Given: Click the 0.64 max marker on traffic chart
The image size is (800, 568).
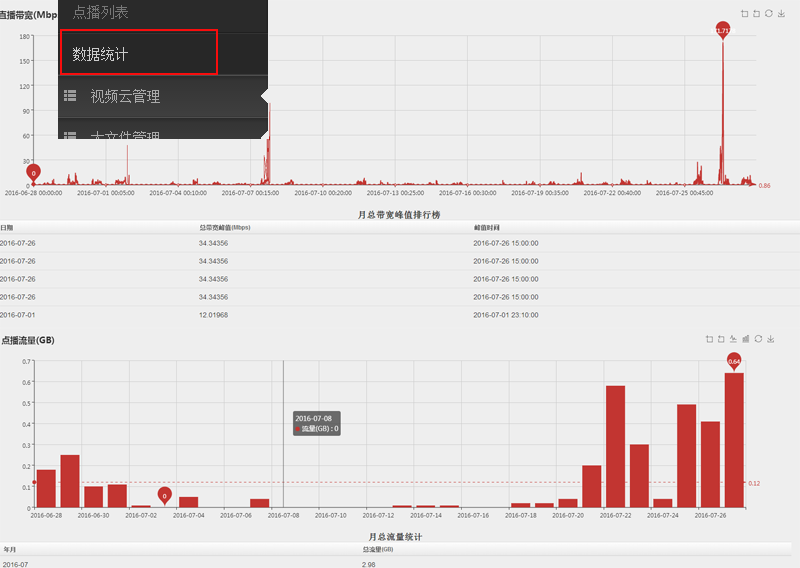Looking at the screenshot, I should point(734,361).
